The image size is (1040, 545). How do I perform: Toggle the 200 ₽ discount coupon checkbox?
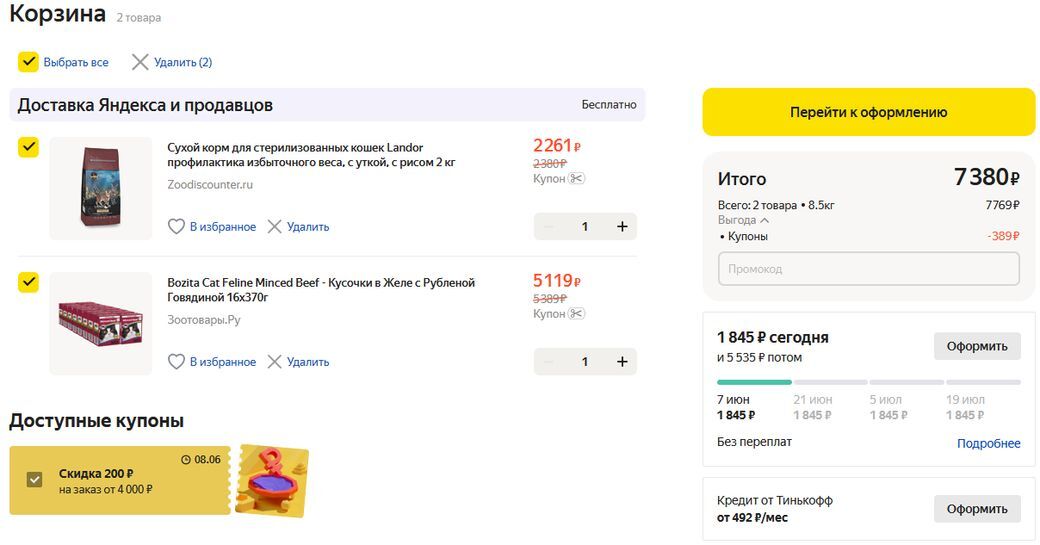coord(35,480)
